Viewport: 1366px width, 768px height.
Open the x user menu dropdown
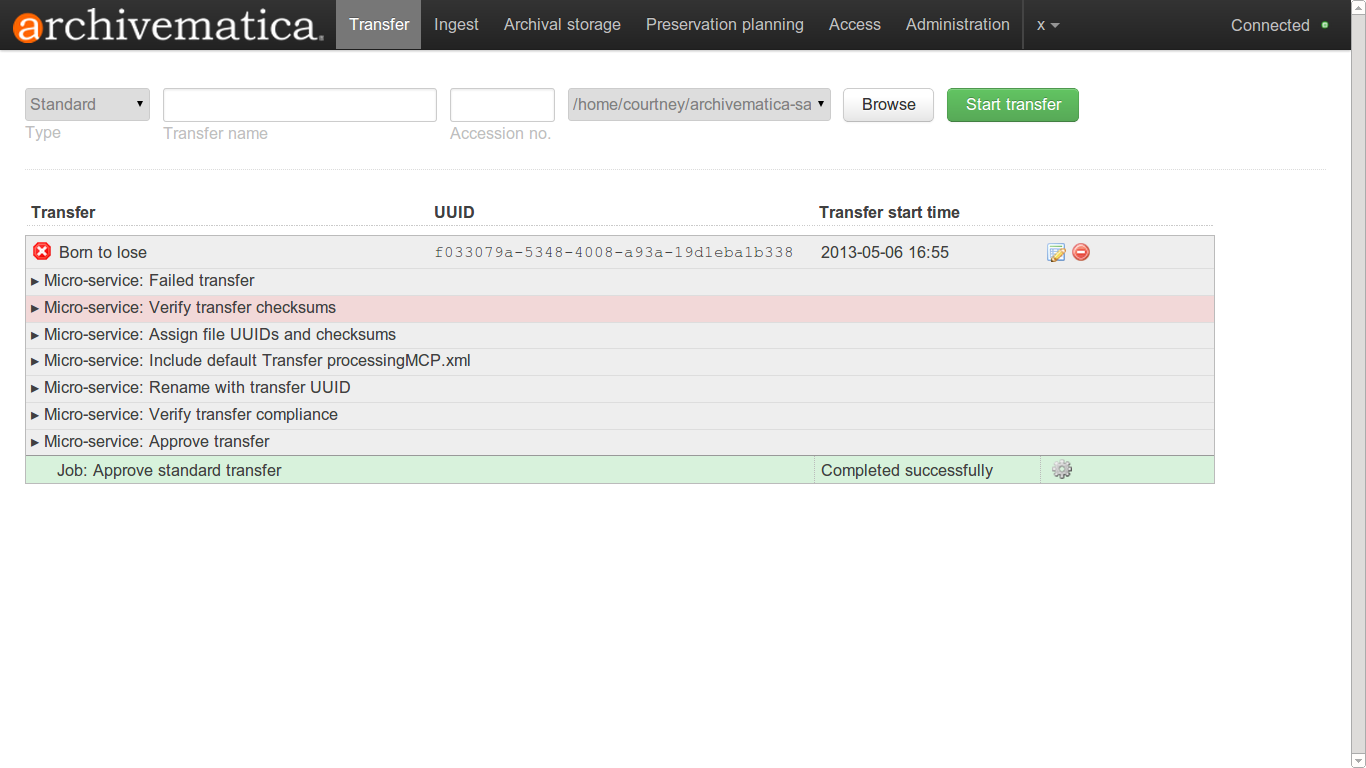pyautogui.click(x=1047, y=25)
